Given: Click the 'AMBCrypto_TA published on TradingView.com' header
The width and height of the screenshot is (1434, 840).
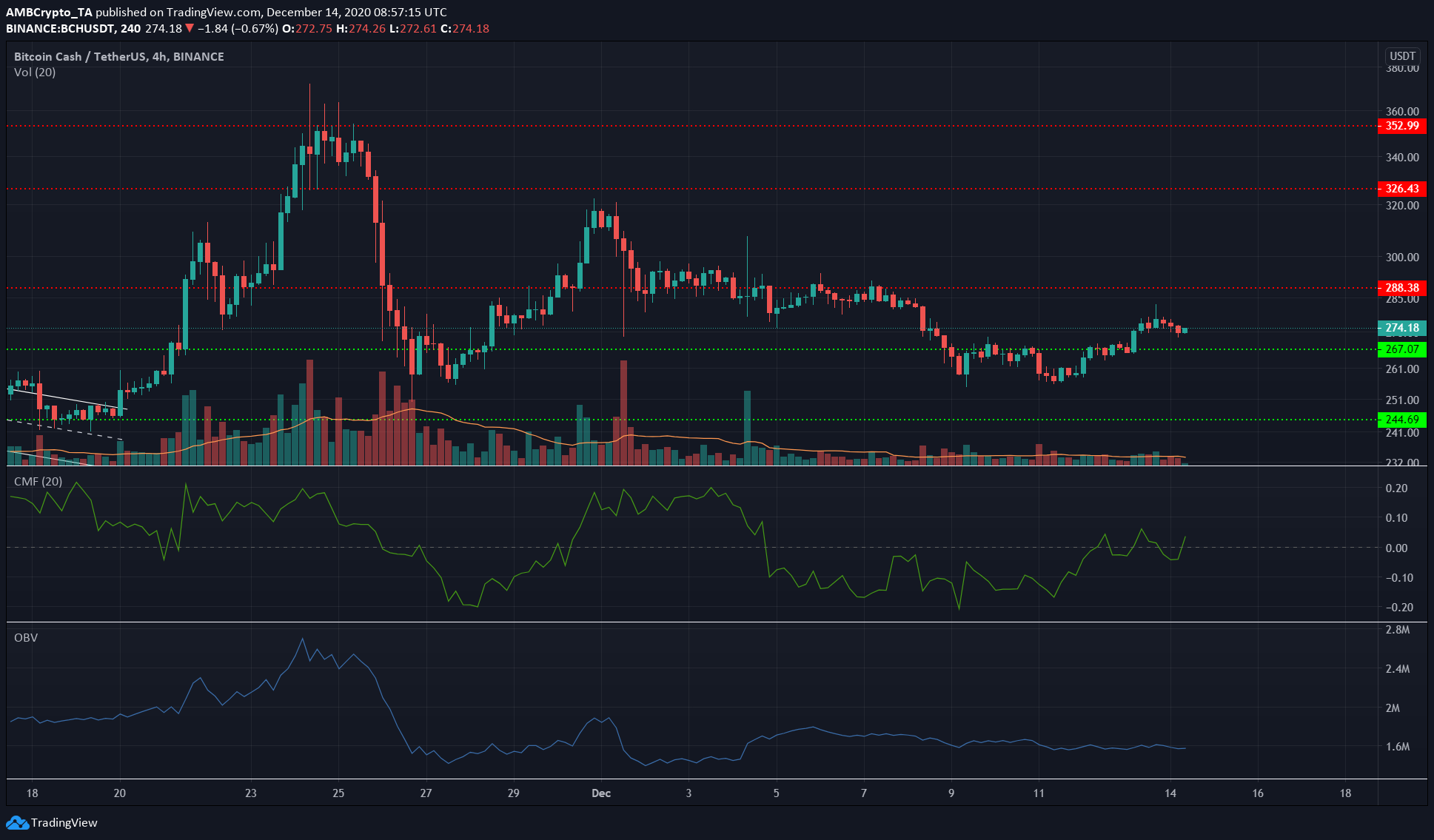Looking at the screenshot, I should click(x=133, y=13).
